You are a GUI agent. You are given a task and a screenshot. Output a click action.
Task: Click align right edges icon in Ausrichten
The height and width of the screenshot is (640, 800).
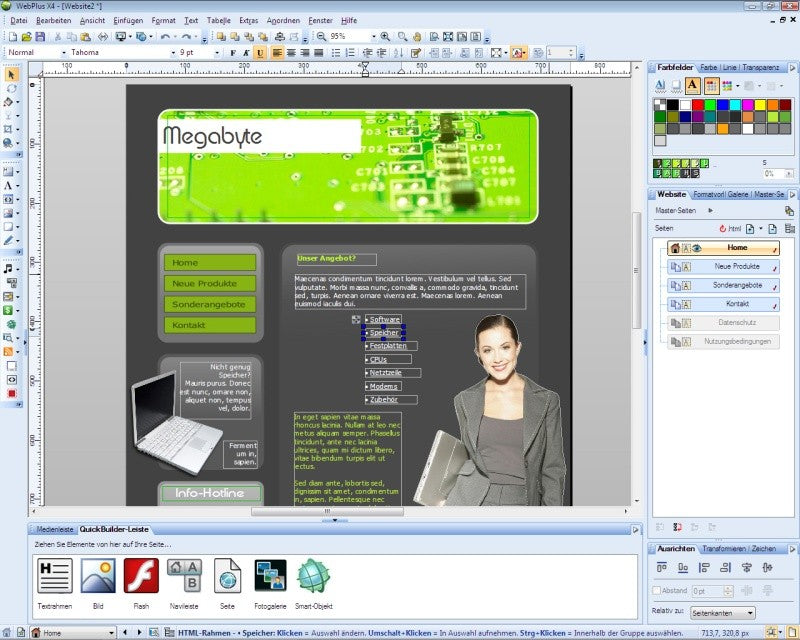click(x=726, y=568)
